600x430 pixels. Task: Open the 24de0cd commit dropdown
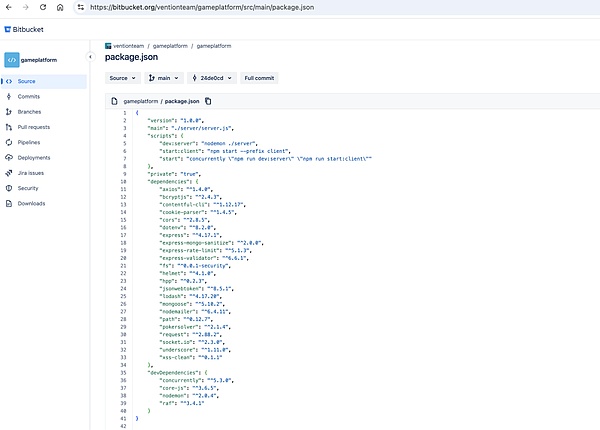pyautogui.click(x=213, y=77)
